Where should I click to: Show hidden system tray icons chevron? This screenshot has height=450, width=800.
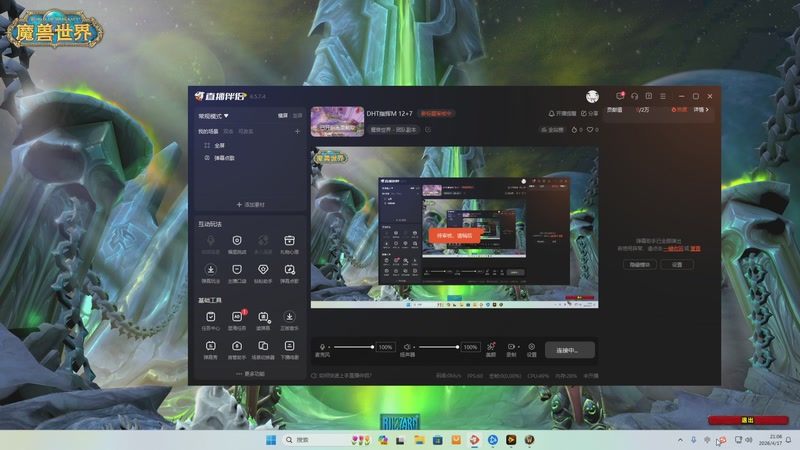point(680,440)
